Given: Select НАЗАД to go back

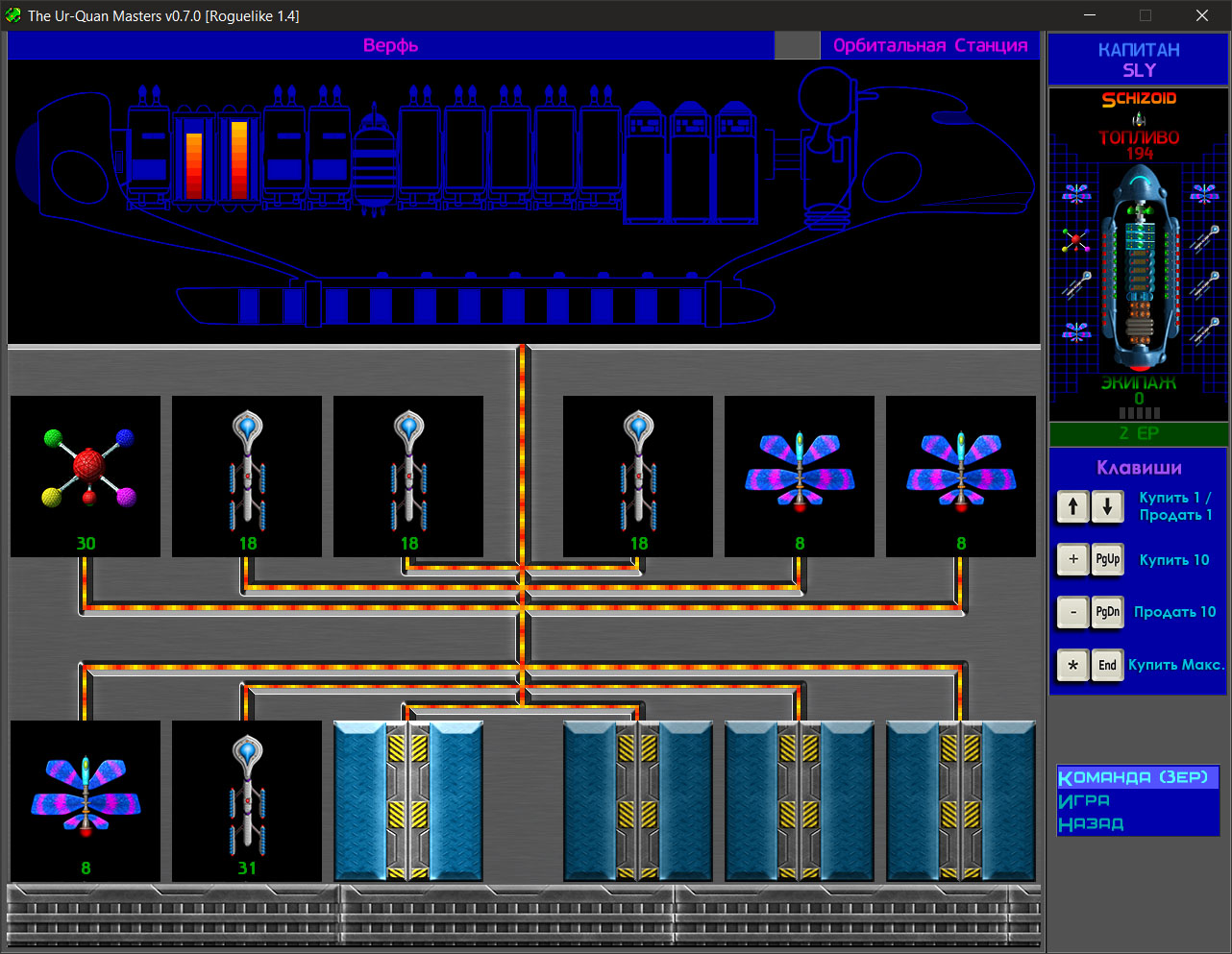Looking at the screenshot, I should pos(1091,824).
